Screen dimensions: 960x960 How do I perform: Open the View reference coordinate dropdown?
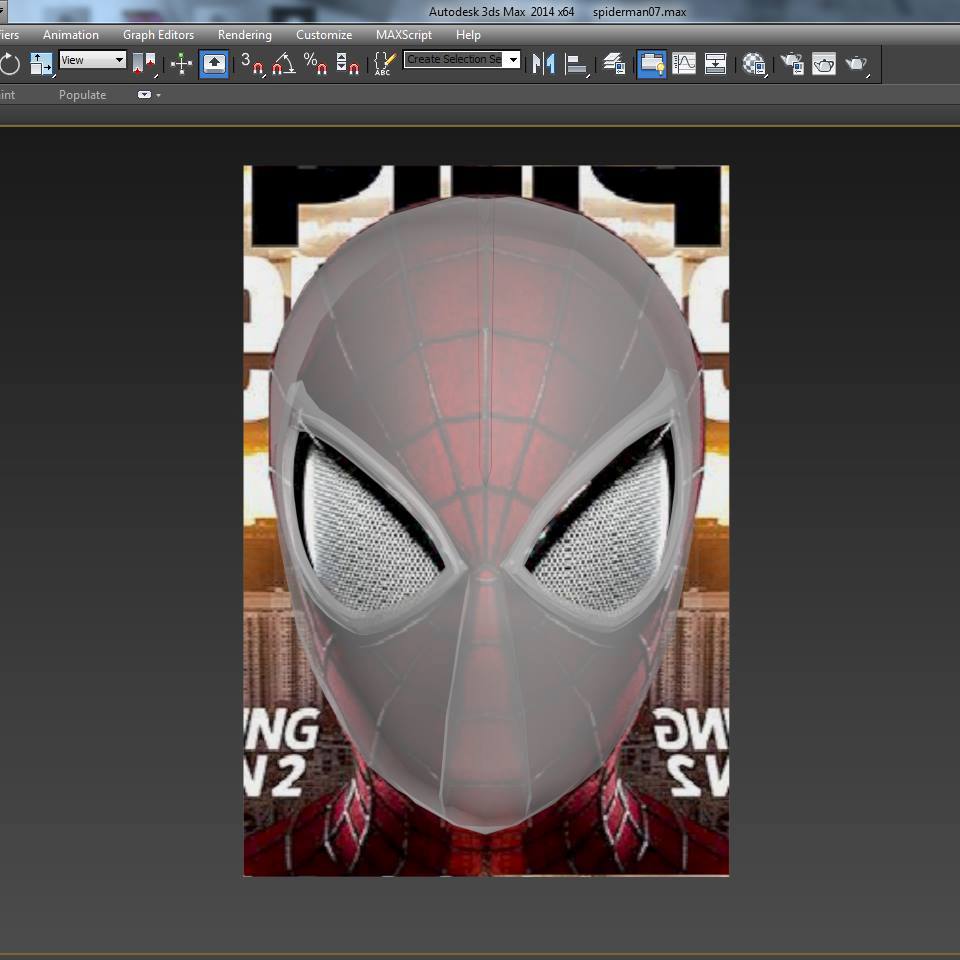point(92,60)
